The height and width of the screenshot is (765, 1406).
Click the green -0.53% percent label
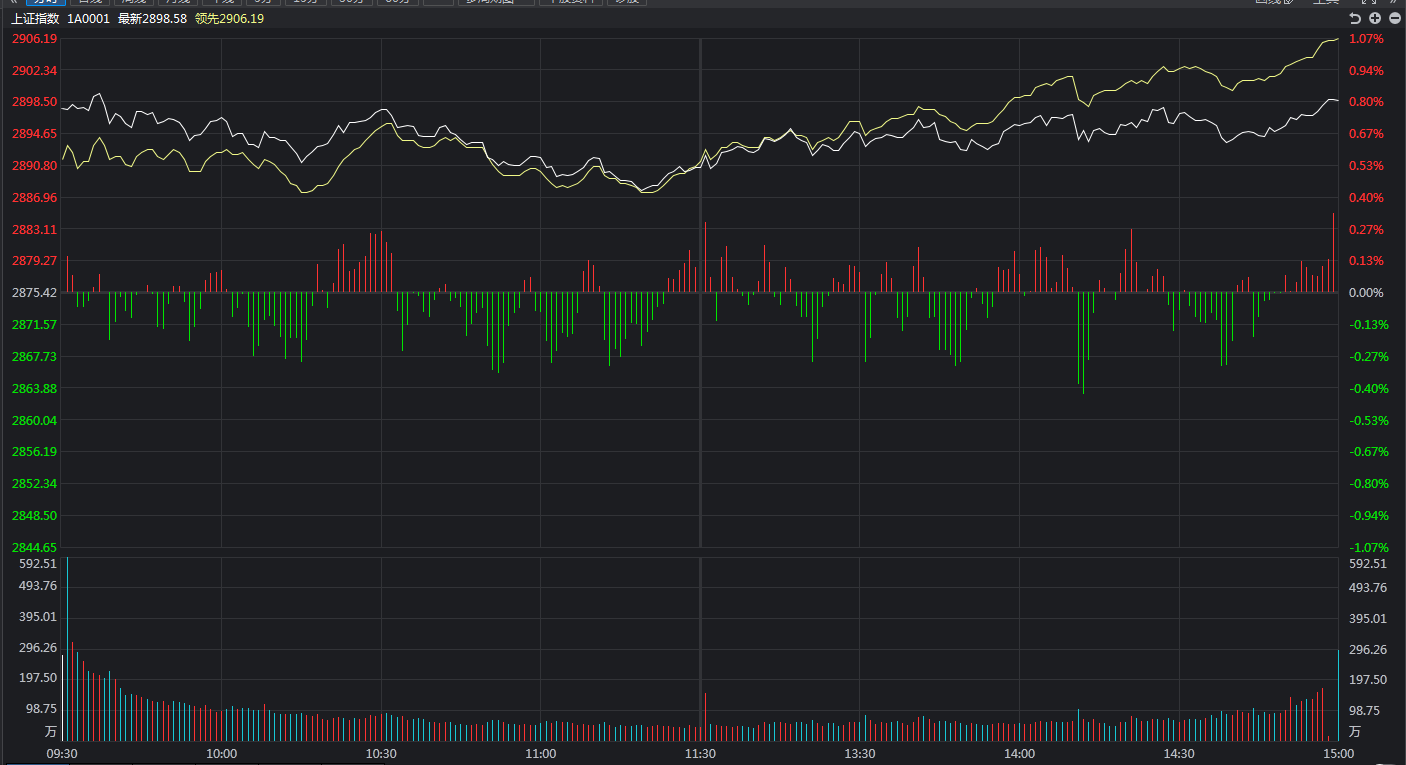tap(1368, 420)
